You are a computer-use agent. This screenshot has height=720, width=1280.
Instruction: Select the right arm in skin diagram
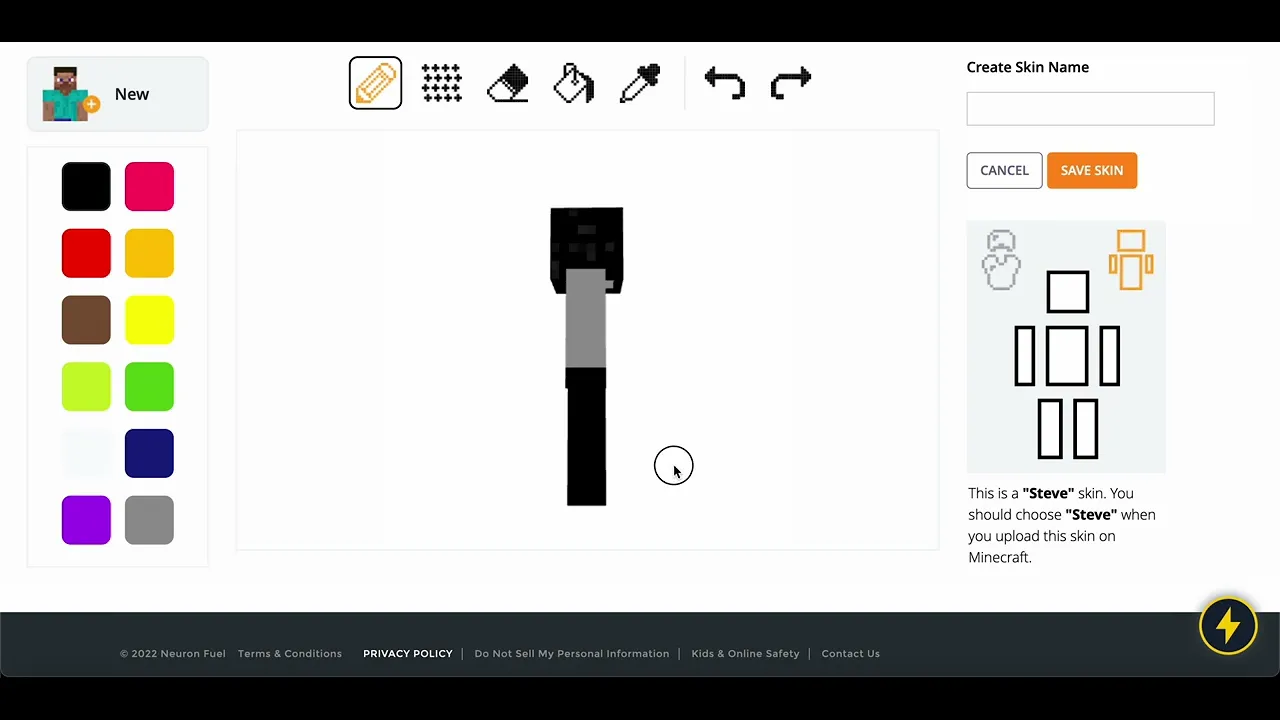point(1109,356)
